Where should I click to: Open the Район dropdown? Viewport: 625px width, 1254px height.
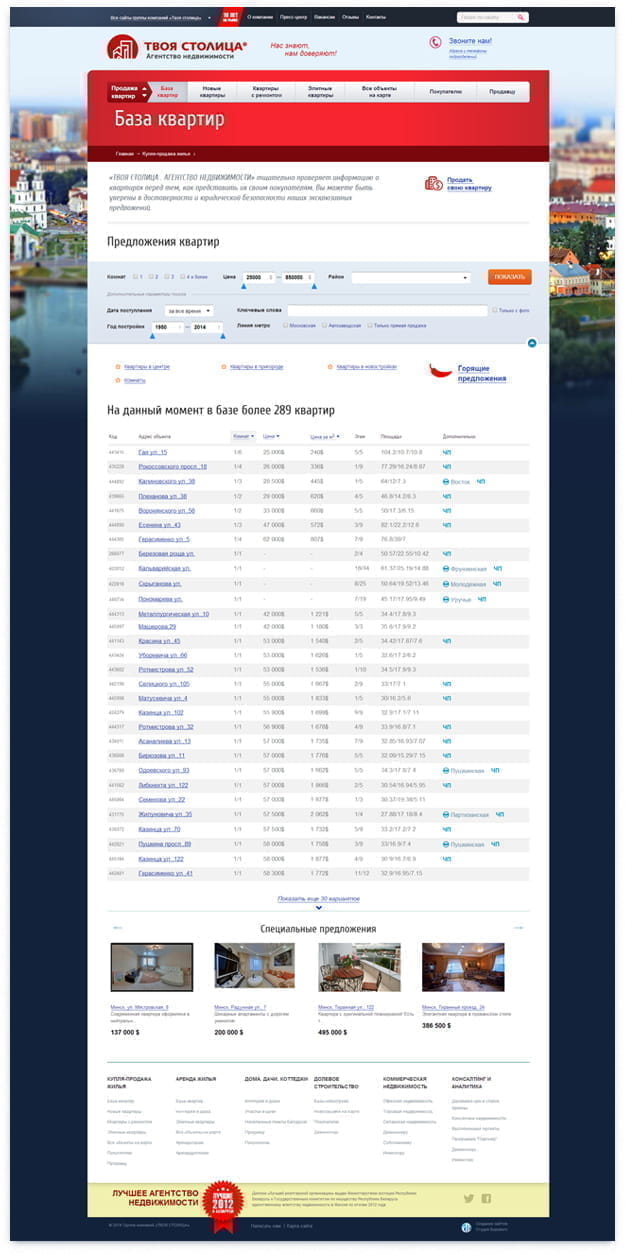point(411,277)
